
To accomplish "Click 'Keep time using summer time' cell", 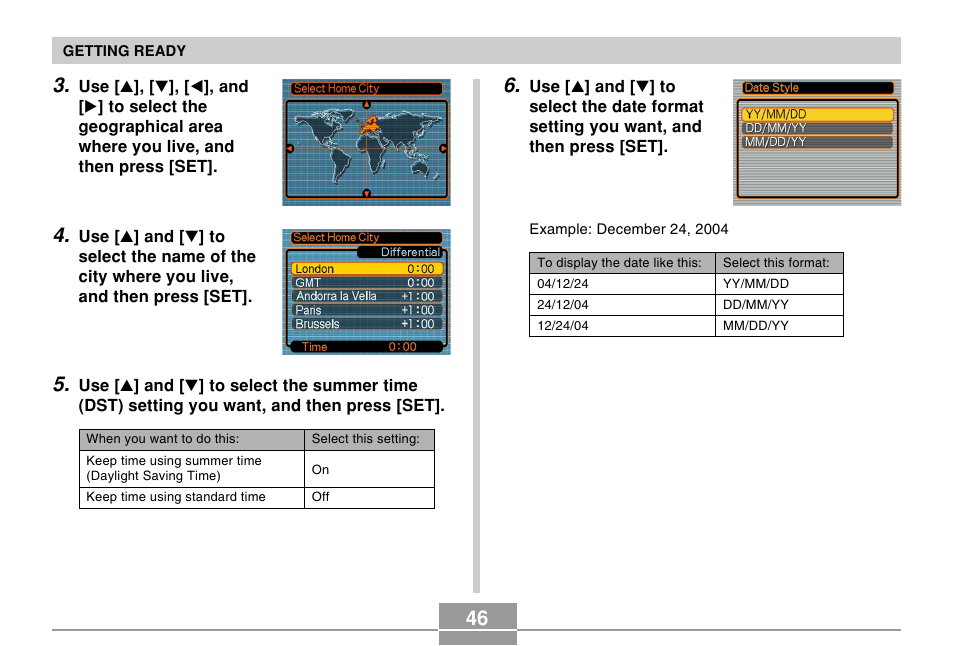I will pos(192,469).
